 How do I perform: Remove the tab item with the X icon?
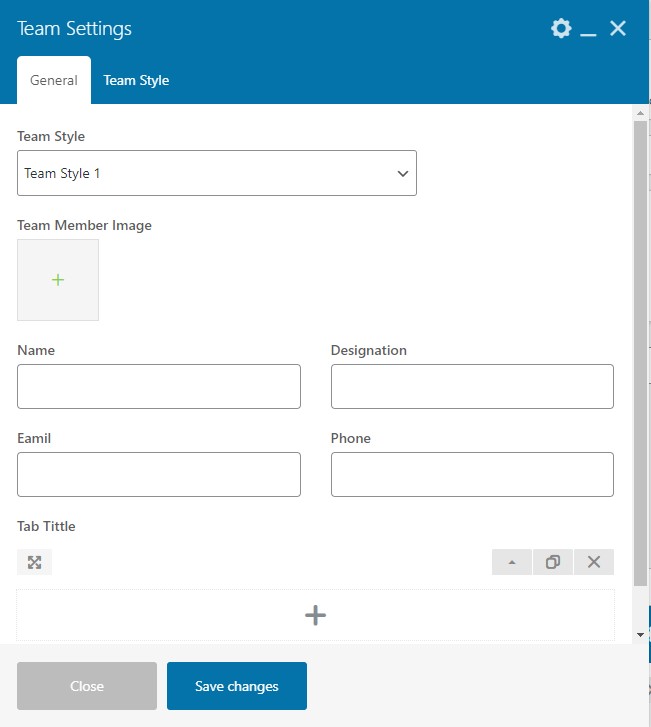coord(594,562)
